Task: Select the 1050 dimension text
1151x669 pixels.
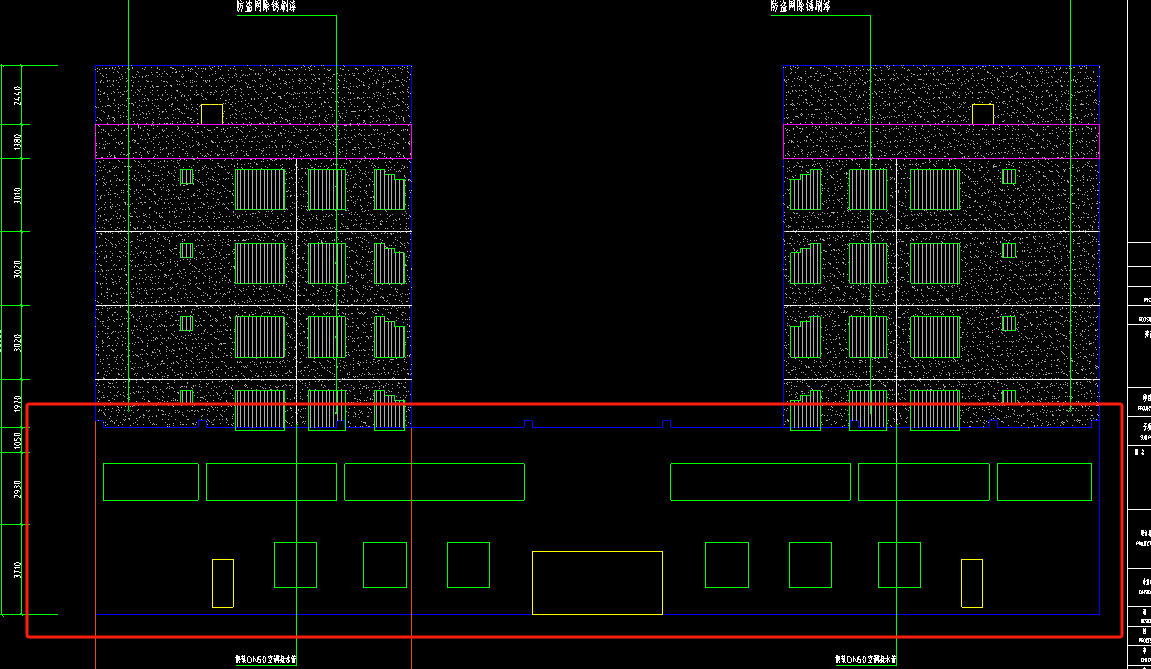Action: coord(18,440)
